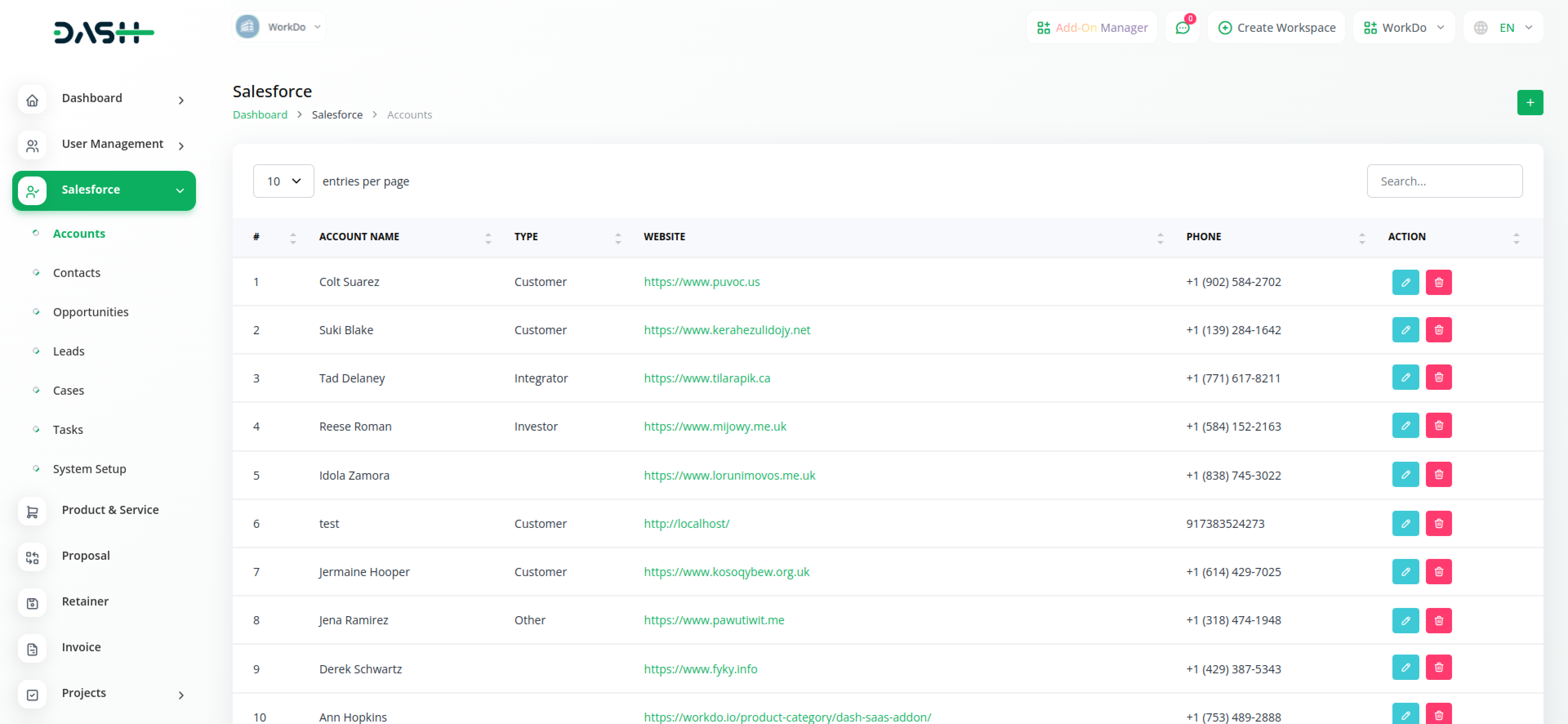
Task: Click the Create Workspace button
Action: pyautogui.click(x=1276, y=27)
